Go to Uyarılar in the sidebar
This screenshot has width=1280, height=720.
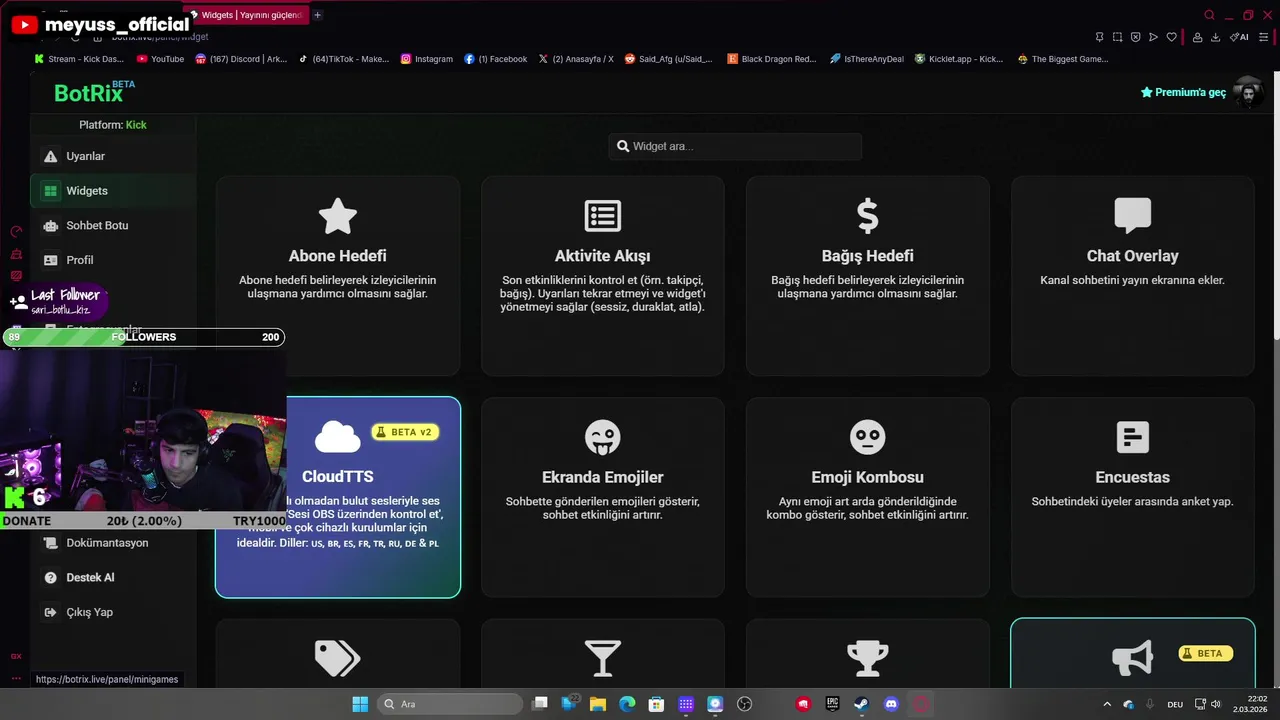pos(113,156)
